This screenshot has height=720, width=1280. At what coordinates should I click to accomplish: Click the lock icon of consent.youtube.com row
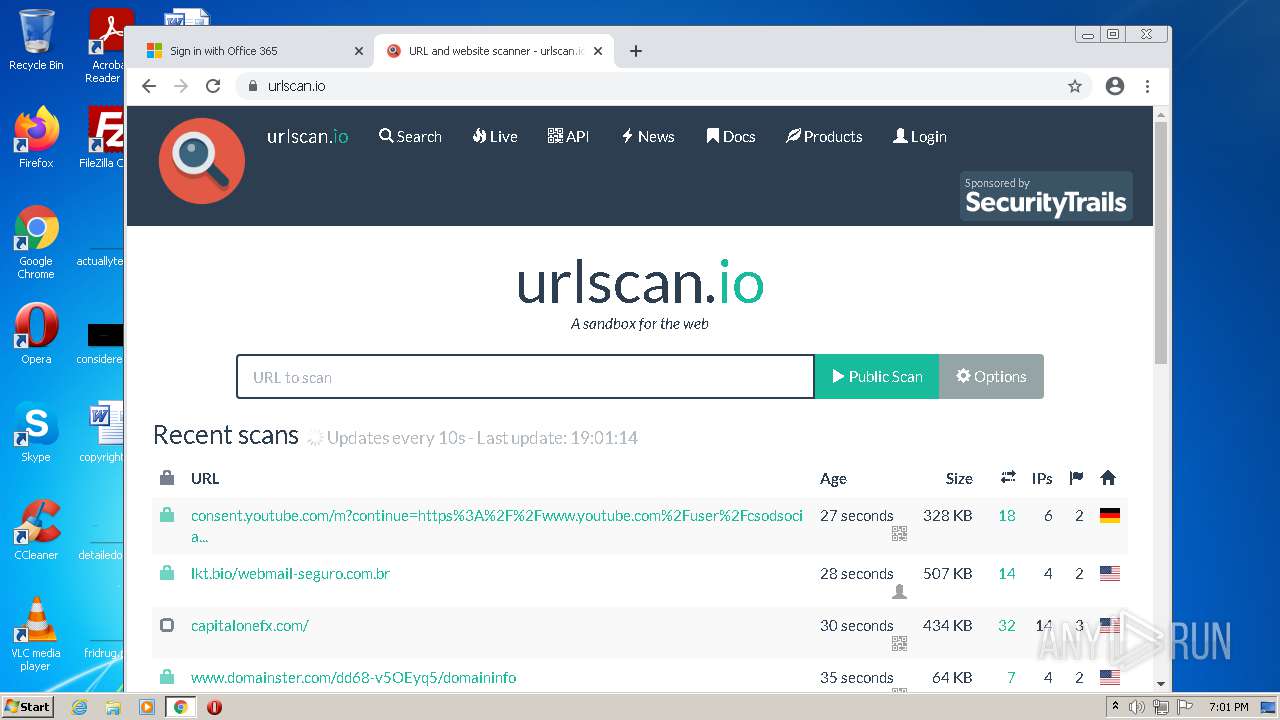[x=167, y=515]
